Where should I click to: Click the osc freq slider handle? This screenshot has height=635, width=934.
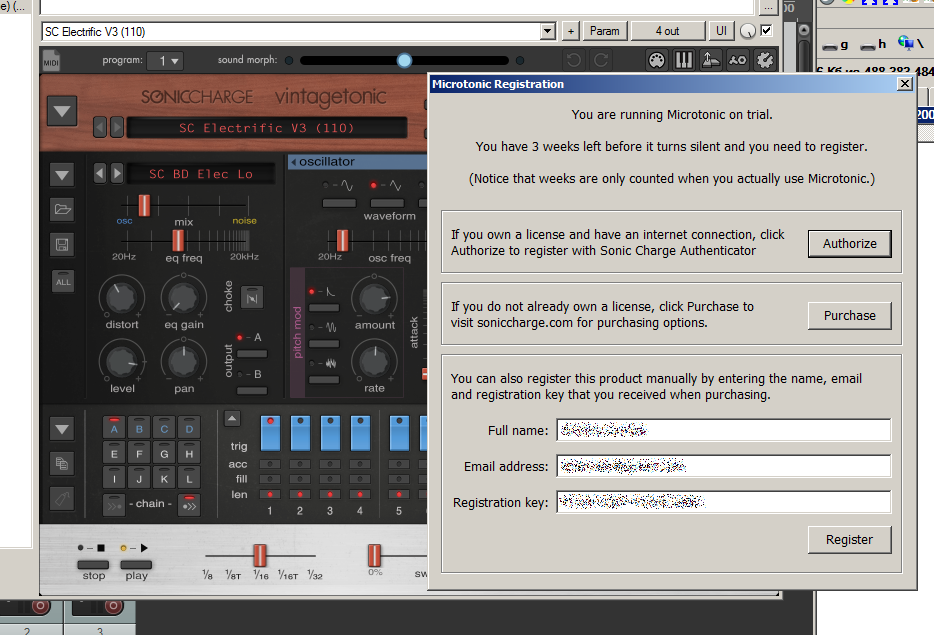tap(343, 241)
